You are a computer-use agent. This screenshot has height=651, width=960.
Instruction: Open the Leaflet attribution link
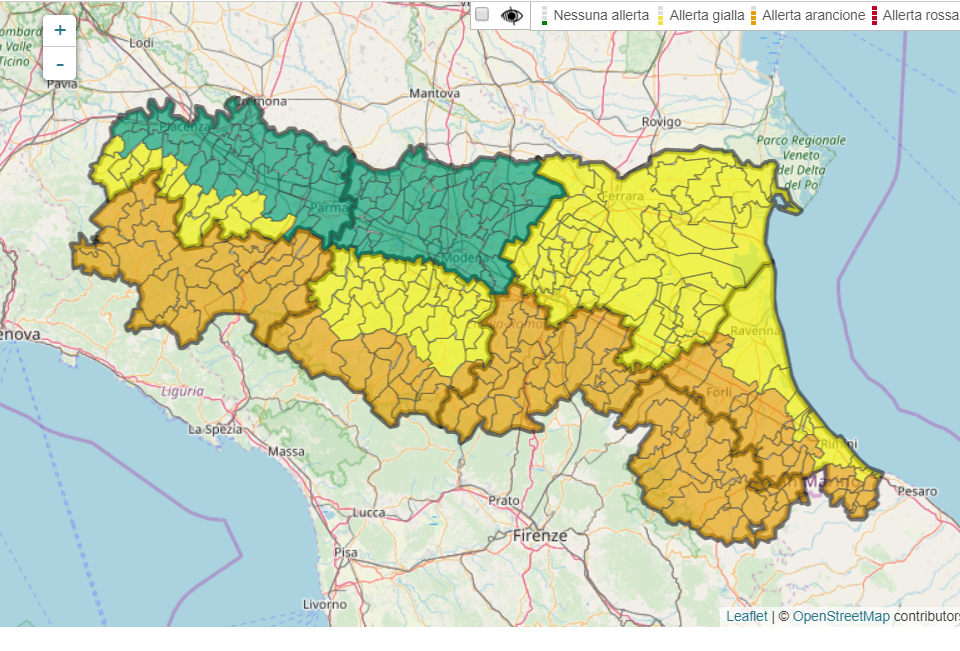[x=746, y=616]
